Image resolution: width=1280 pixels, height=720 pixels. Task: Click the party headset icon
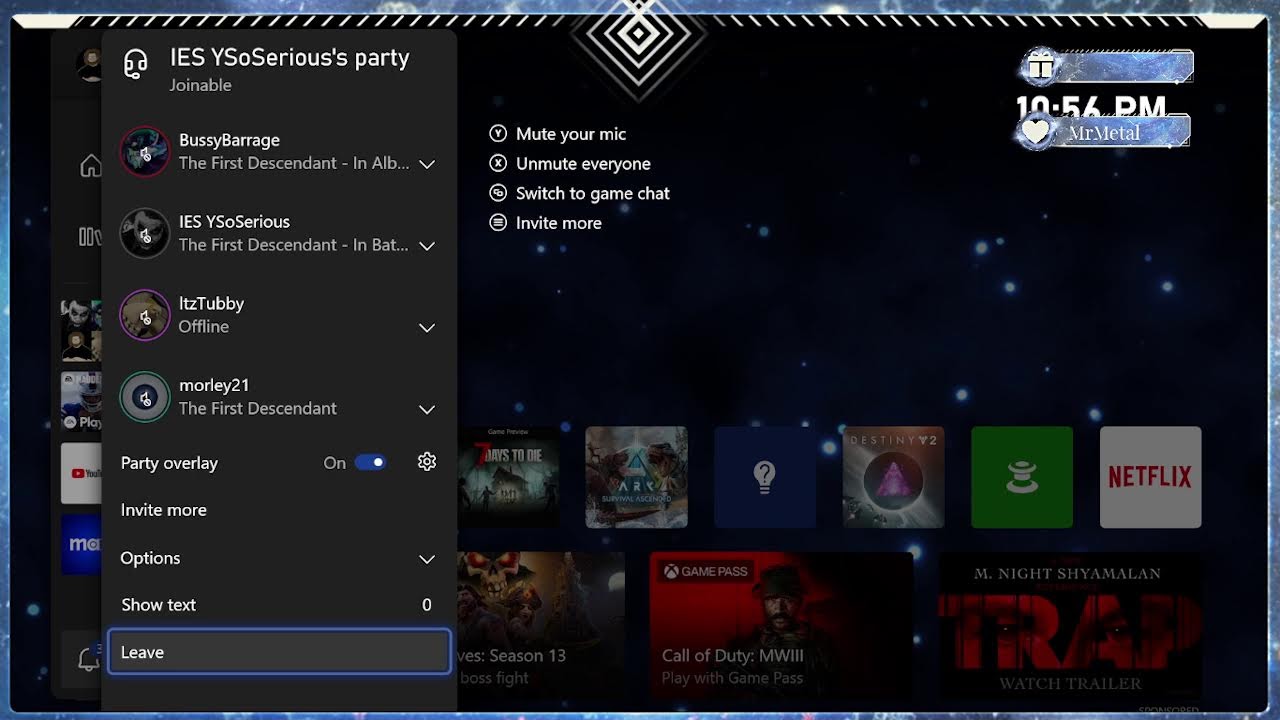point(135,65)
